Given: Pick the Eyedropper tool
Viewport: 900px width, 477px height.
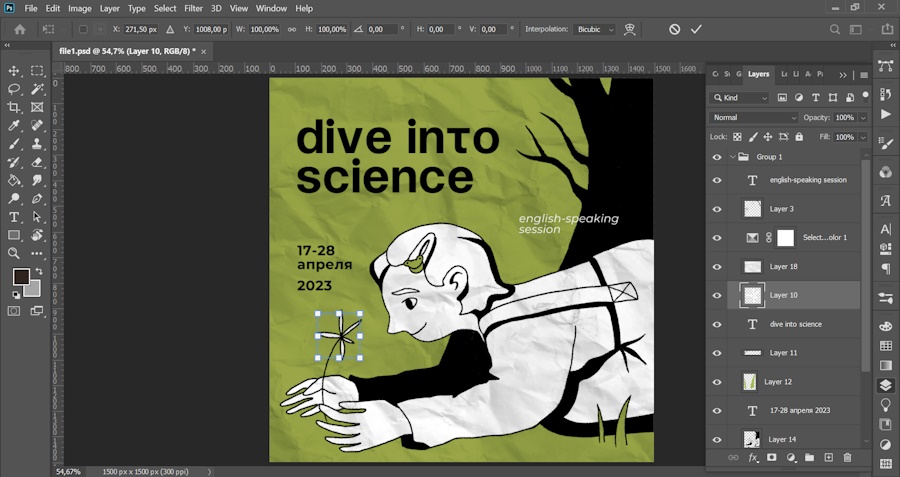Looking at the screenshot, I should point(14,126).
